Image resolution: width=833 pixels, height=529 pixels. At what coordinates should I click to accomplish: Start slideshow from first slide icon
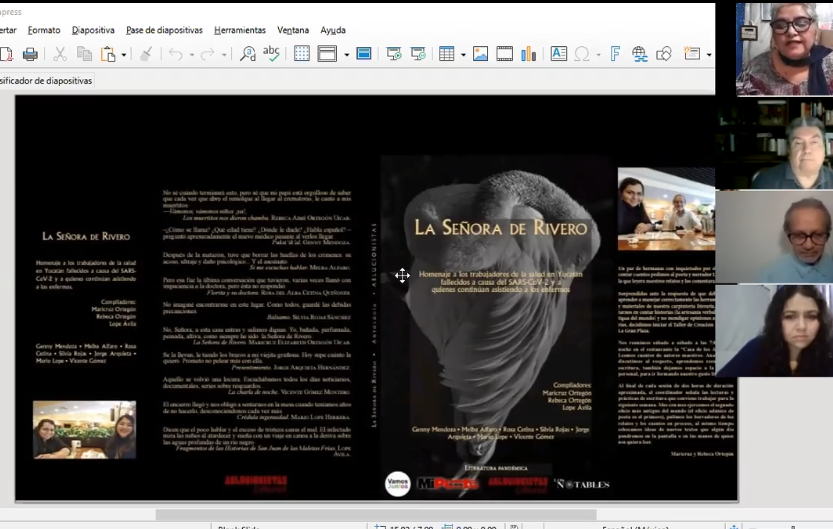394,54
